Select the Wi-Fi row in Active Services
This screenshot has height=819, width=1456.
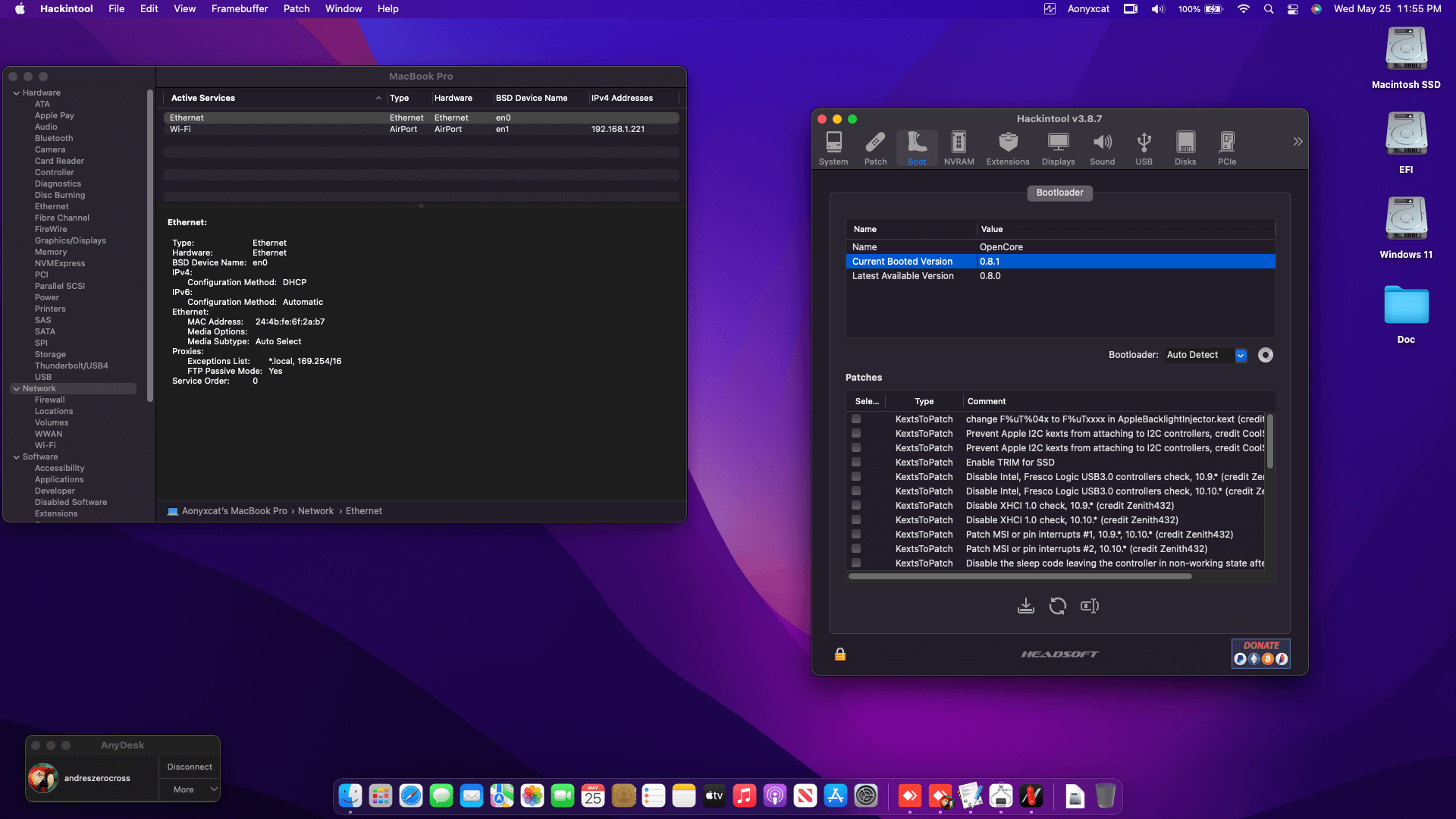coord(421,129)
